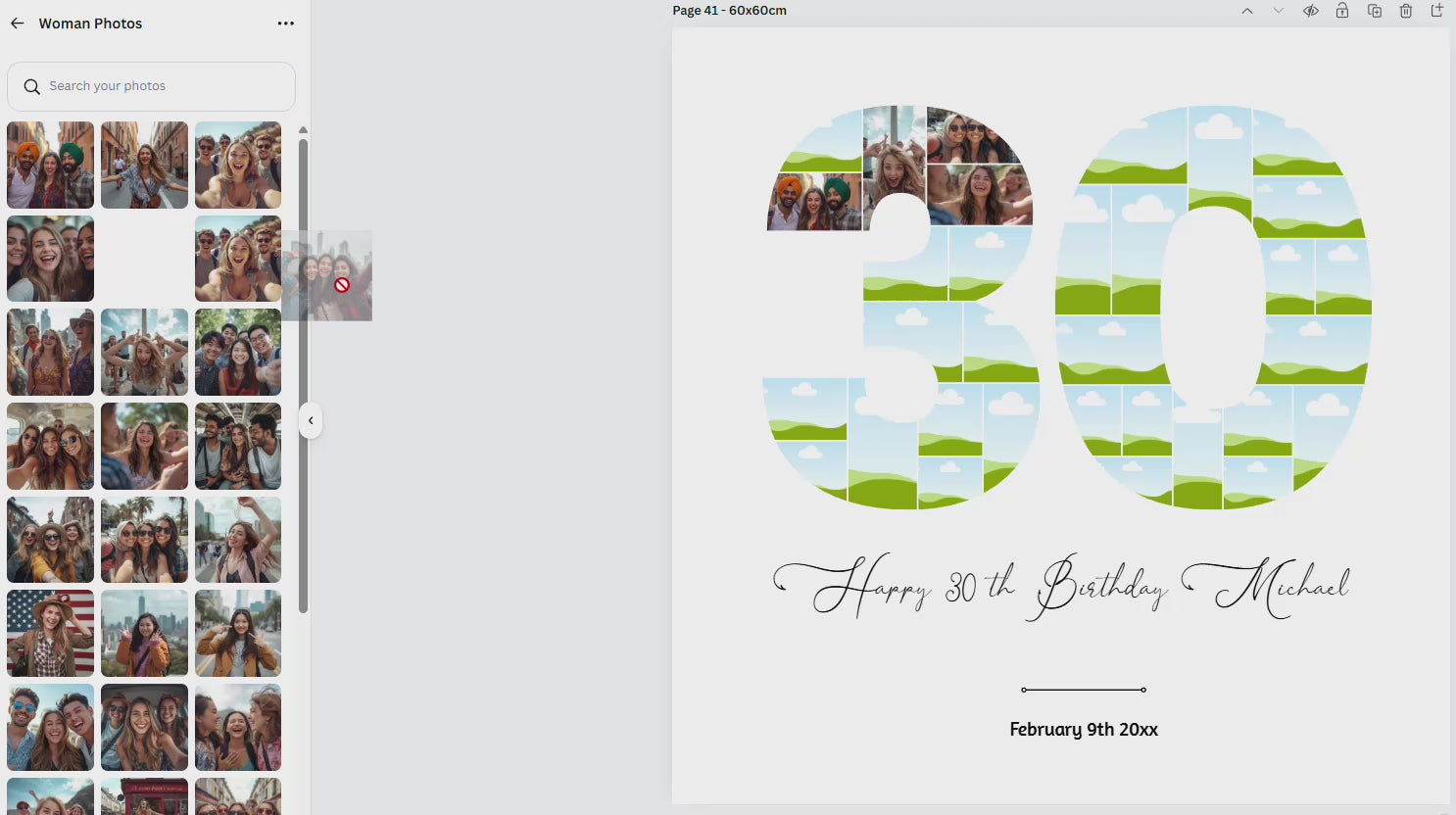Delete page with the trash icon

(1406, 11)
